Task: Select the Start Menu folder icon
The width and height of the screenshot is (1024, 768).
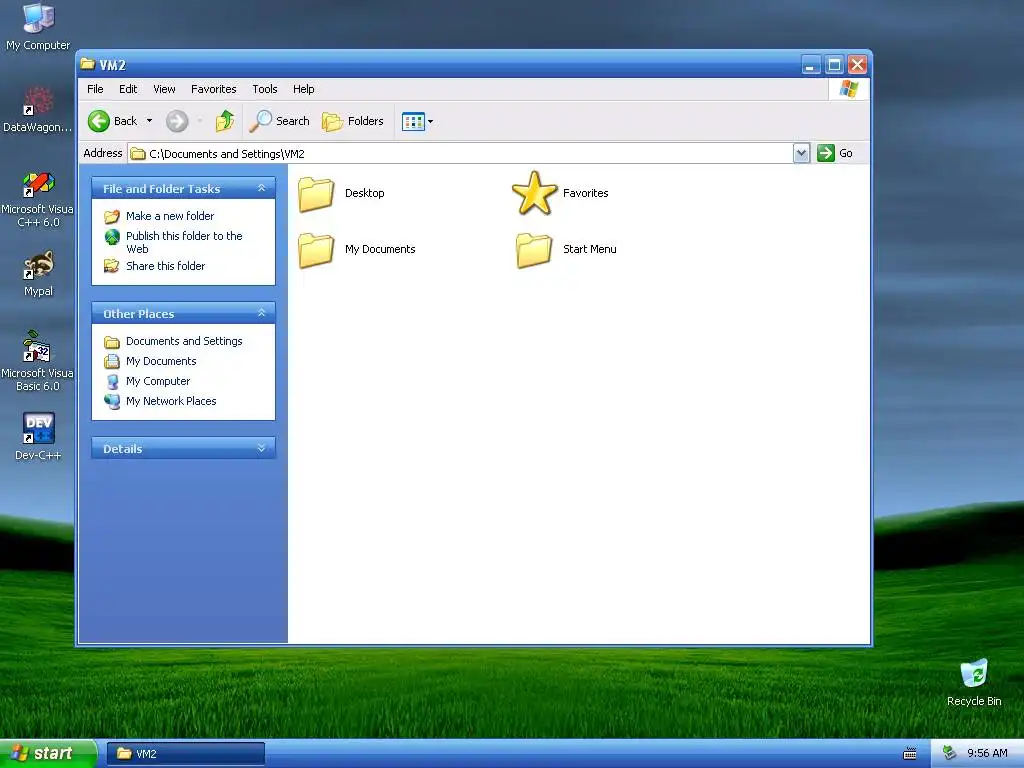Action: click(x=534, y=250)
